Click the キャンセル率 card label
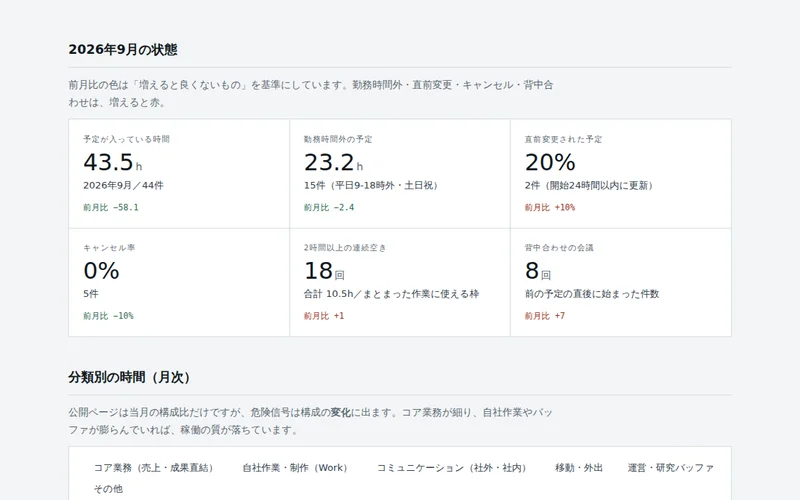 tap(109, 248)
